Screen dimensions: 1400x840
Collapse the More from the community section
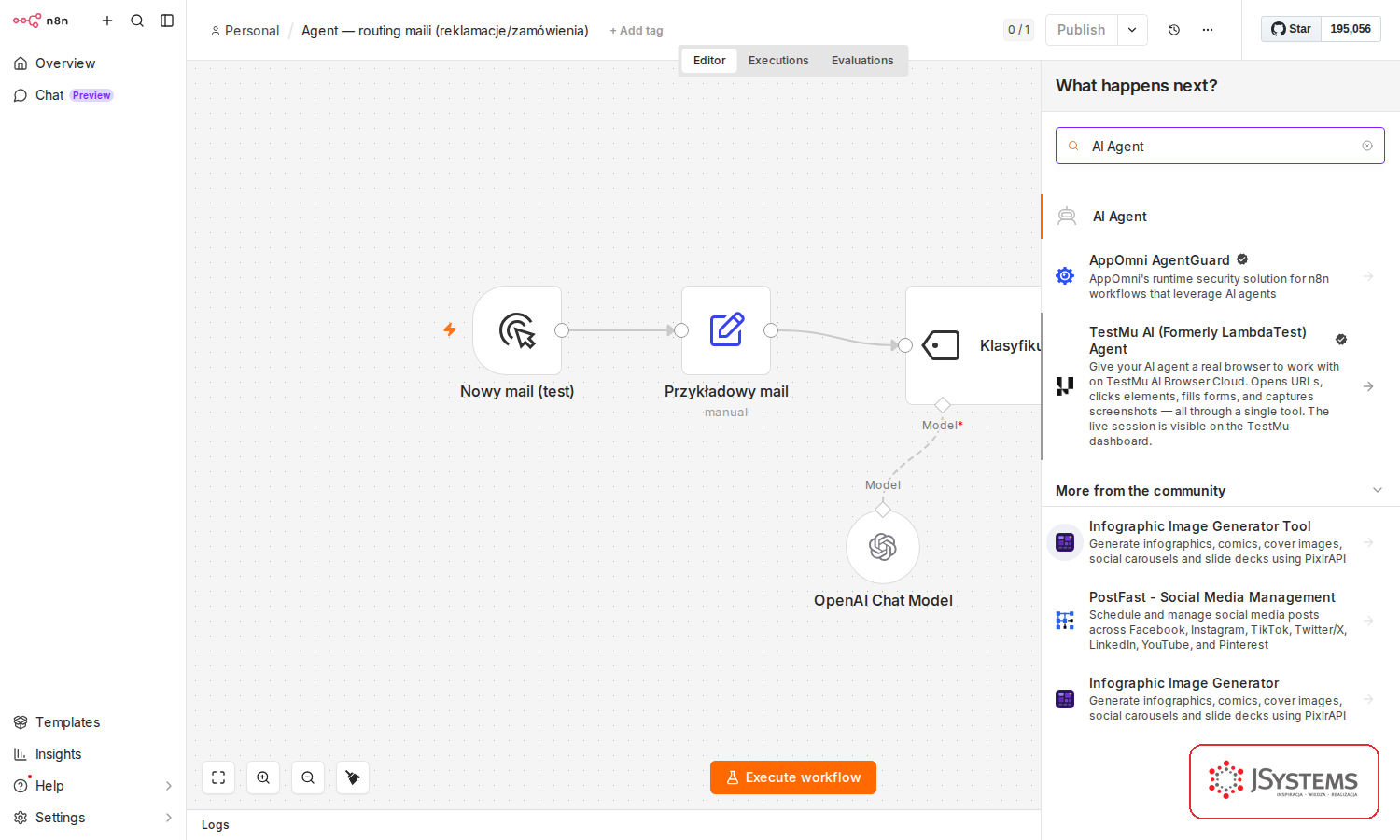pyautogui.click(x=1378, y=491)
